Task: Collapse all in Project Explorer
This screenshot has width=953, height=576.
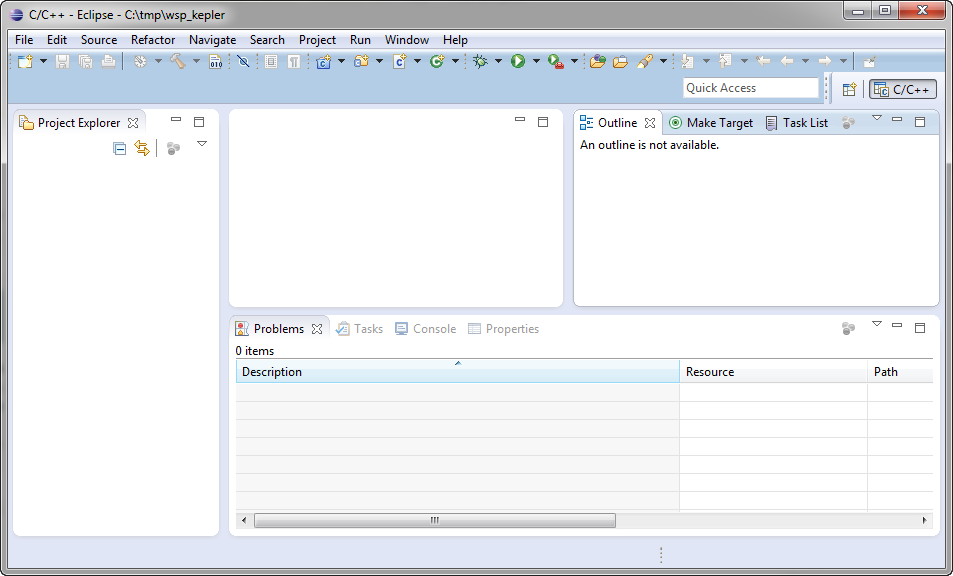Action: 120,149
